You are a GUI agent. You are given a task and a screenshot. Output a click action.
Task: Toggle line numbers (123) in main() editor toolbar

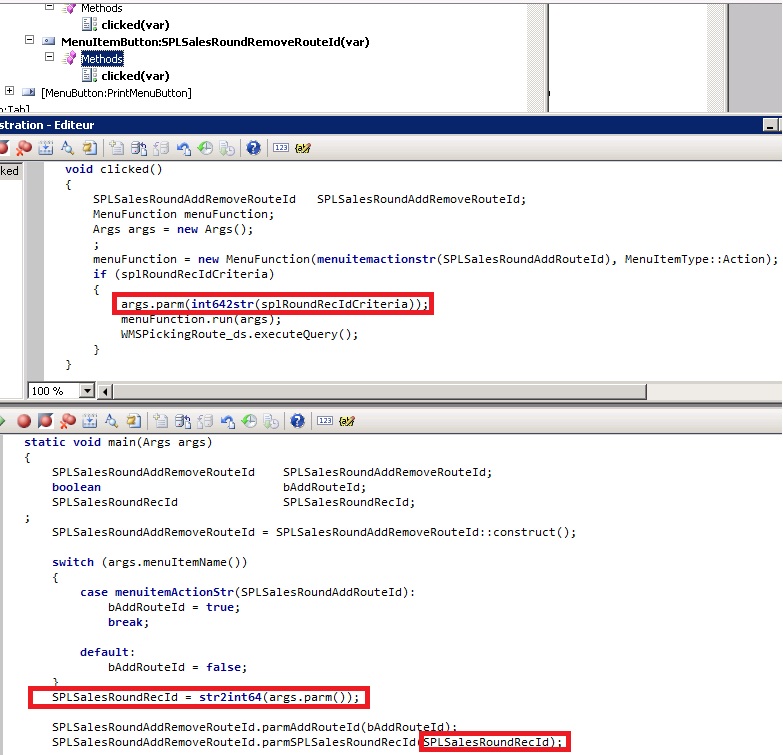pos(325,421)
